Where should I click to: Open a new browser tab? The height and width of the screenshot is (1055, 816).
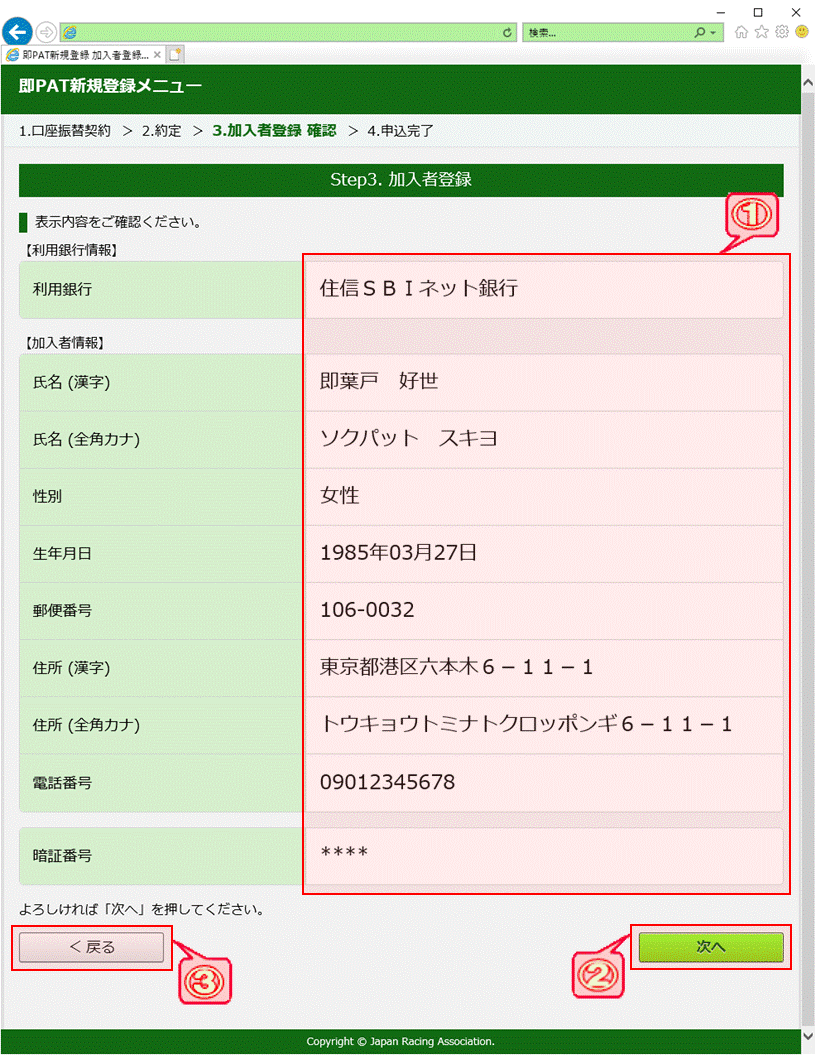click(x=176, y=54)
